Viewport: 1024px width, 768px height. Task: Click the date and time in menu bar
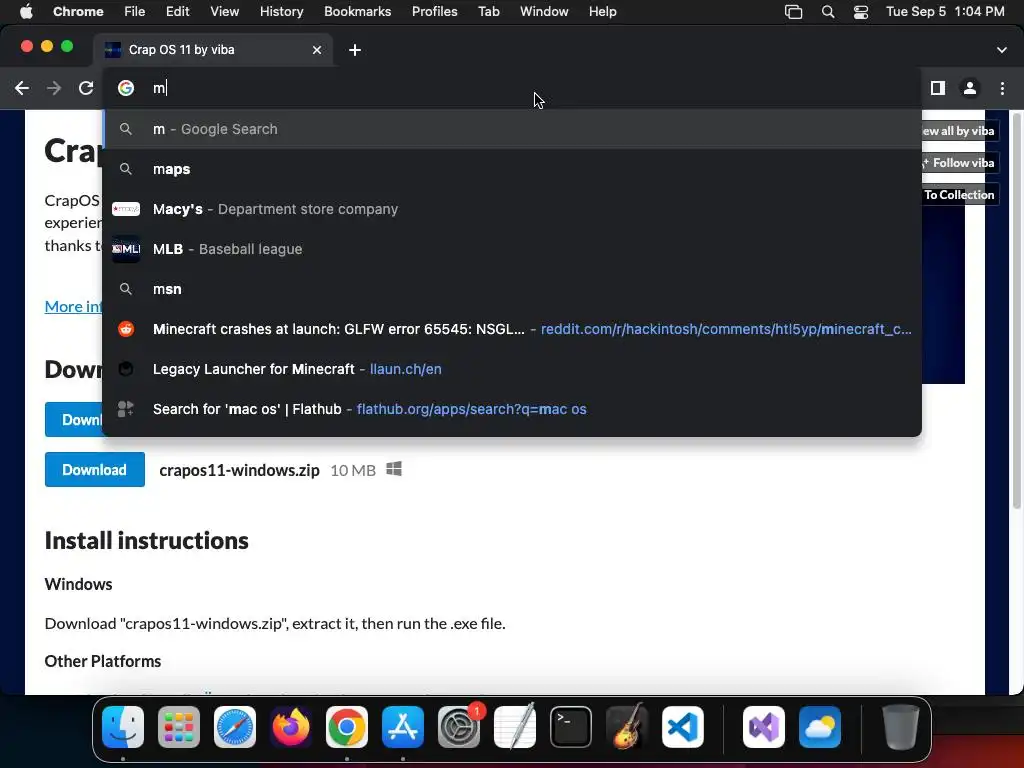[945, 12]
